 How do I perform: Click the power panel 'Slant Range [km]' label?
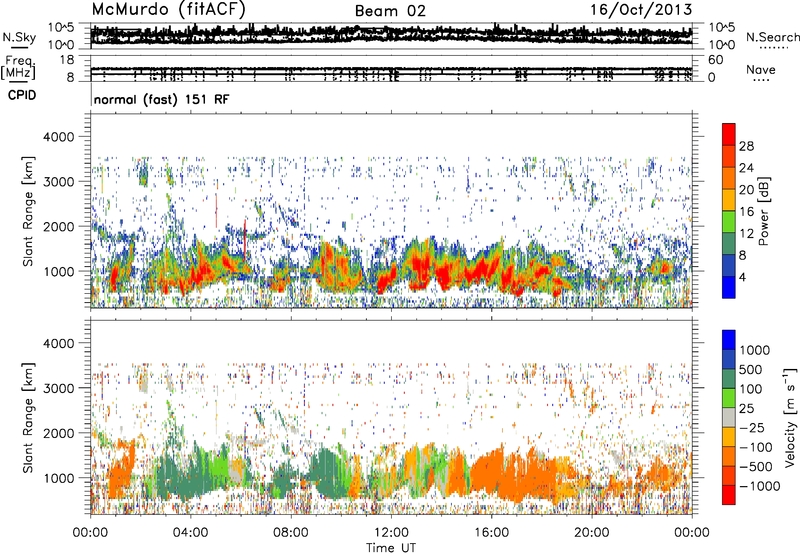point(28,211)
